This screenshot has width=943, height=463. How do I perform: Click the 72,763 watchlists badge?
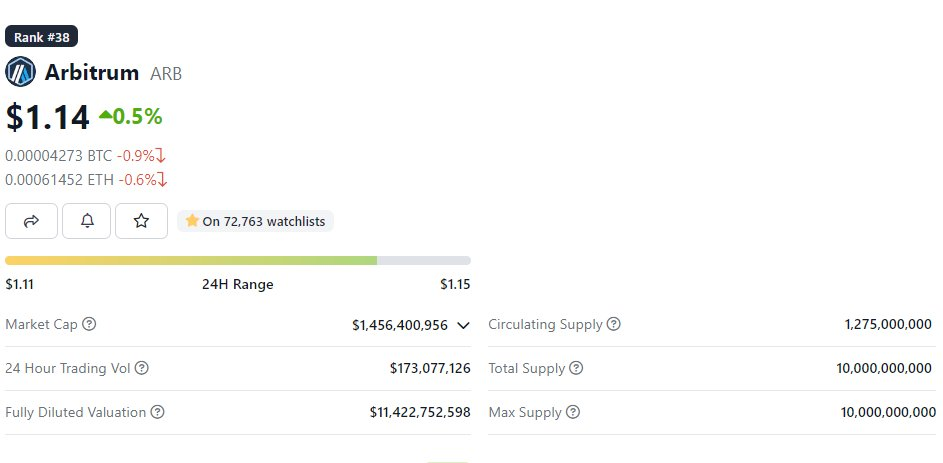click(x=256, y=221)
